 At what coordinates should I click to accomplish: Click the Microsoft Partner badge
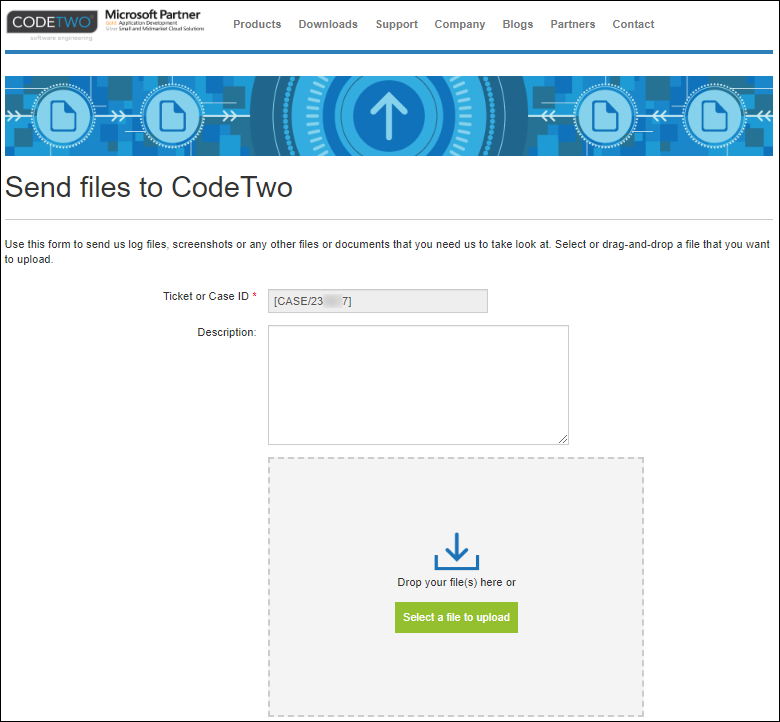(x=154, y=20)
